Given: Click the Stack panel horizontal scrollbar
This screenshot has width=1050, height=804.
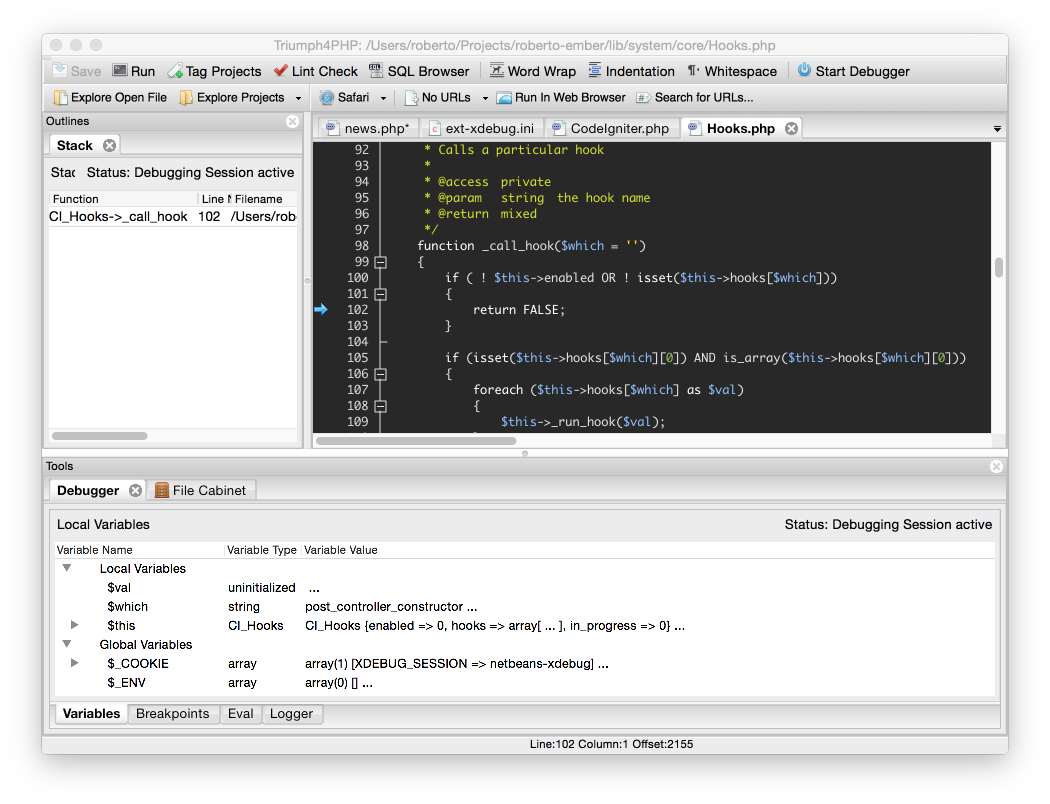Looking at the screenshot, I should pos(100,436).
